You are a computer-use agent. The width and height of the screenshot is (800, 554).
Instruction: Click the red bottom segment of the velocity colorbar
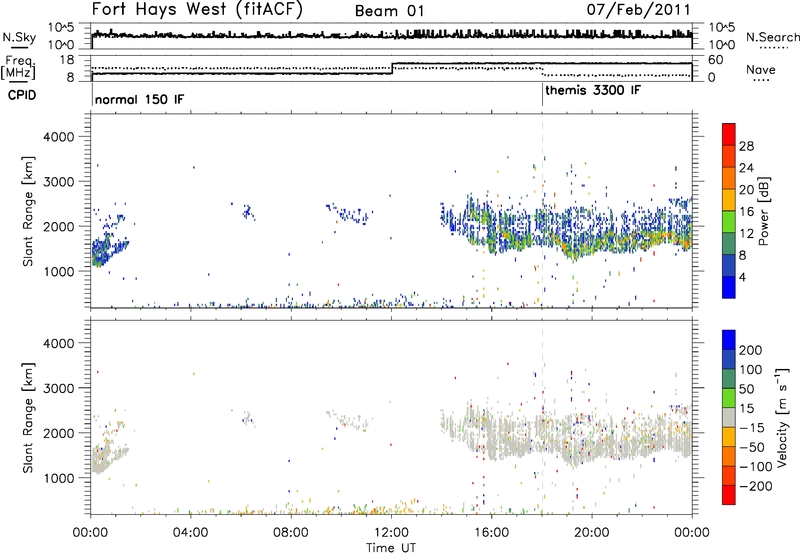tap(729, 494)
